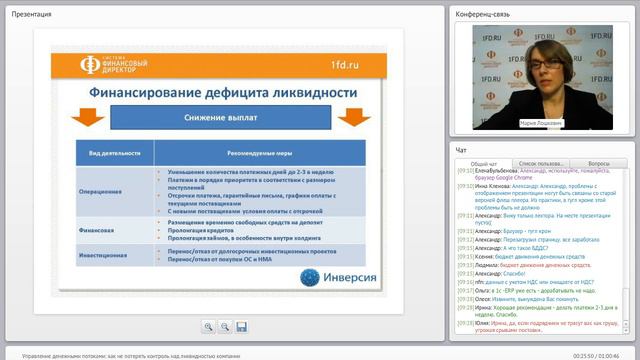This screenshot has height=360, width=640.
Task: Click Ольга's message about 1с-ERP
Action: coord(527,291)
